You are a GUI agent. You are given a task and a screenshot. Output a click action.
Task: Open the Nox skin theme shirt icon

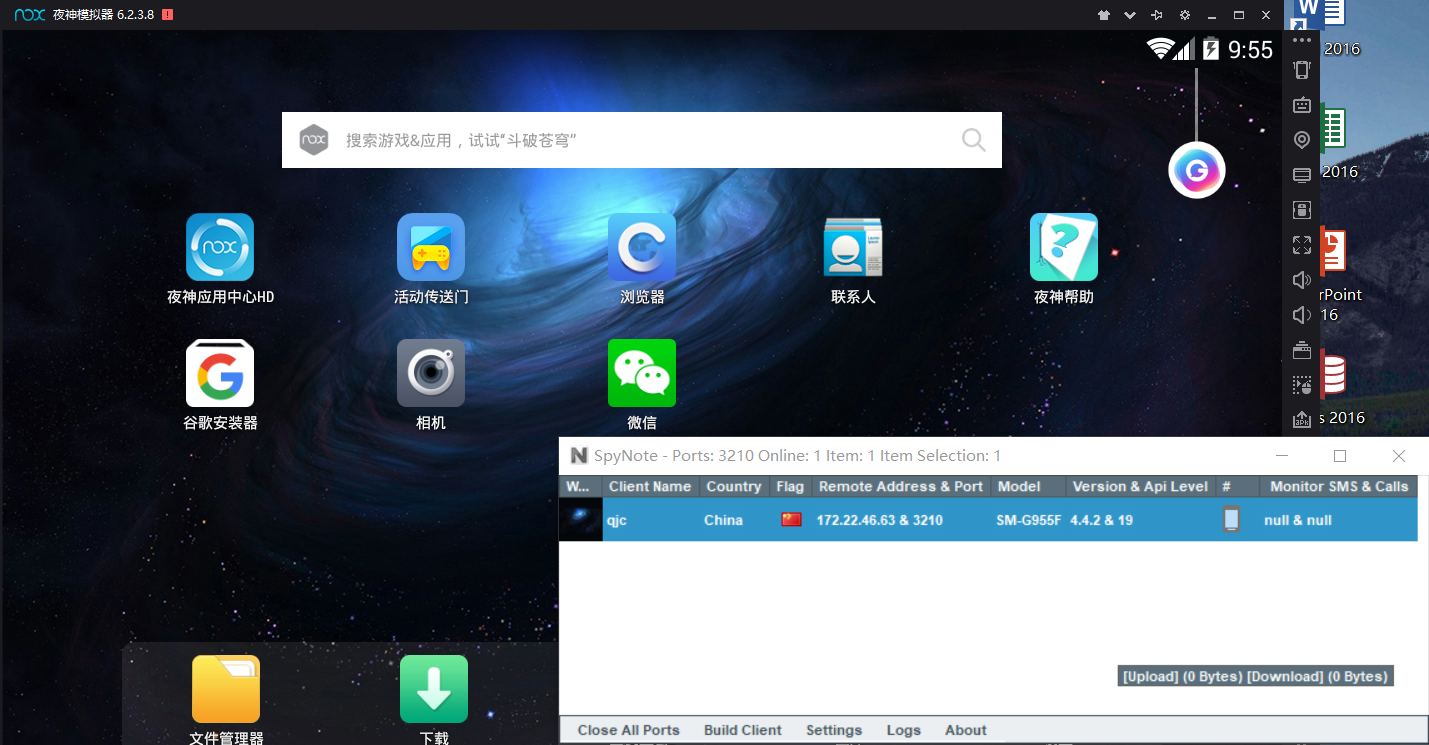point(1104,15)
